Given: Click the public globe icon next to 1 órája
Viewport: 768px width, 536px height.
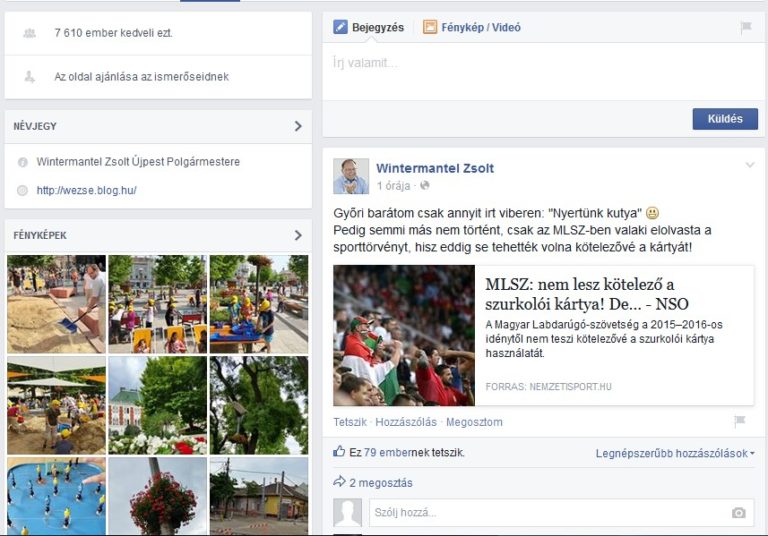Looking at the screenshot, I should point(425,185).
